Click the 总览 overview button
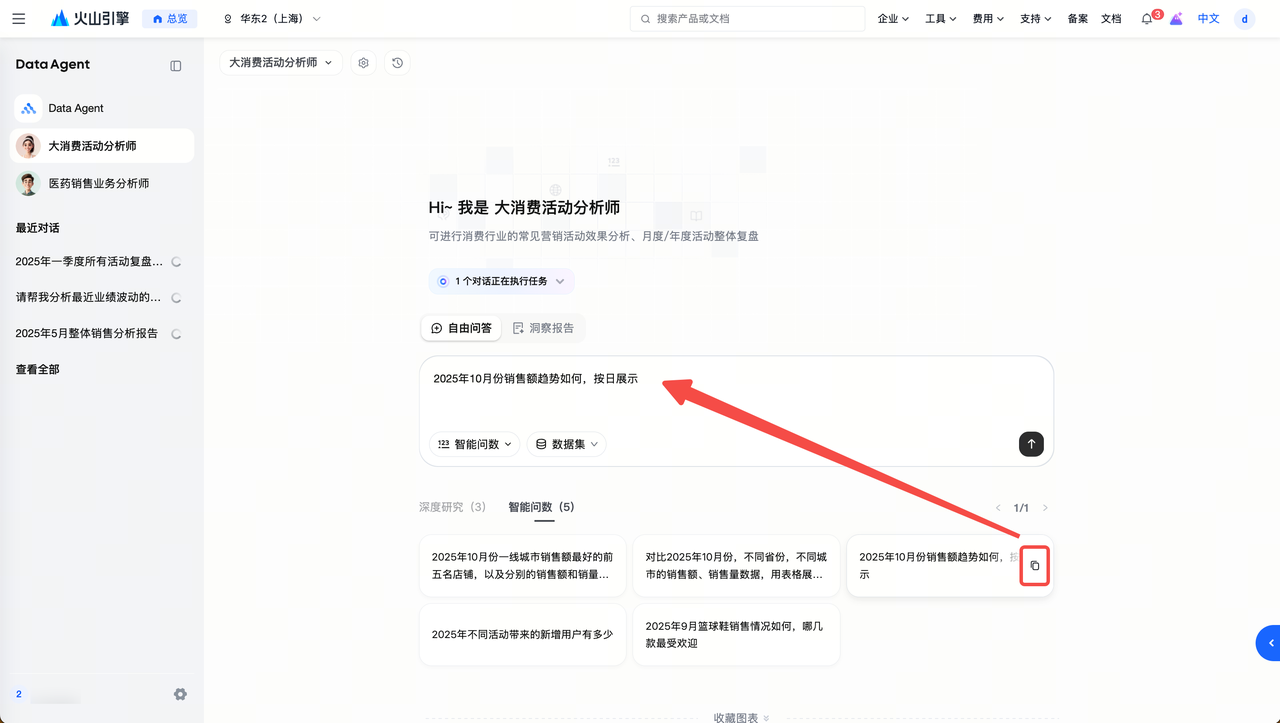 click(x=170, y=19)
